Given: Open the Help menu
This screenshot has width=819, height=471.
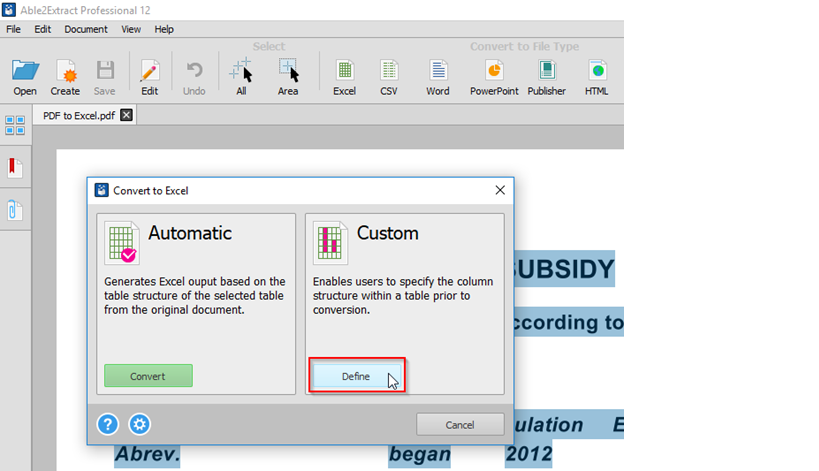Looking at the screenshot, I should coord(164,29).
